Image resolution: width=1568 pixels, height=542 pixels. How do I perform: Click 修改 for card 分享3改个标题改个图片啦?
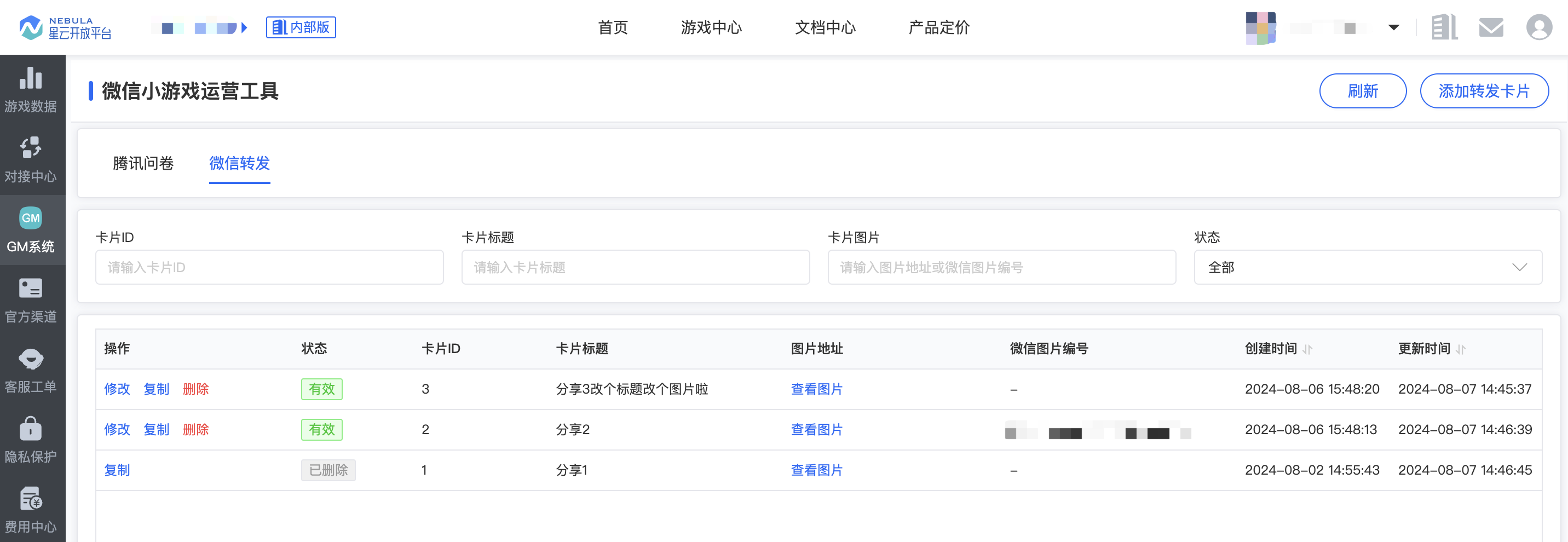pyautogui.click(x=117, y=389)
